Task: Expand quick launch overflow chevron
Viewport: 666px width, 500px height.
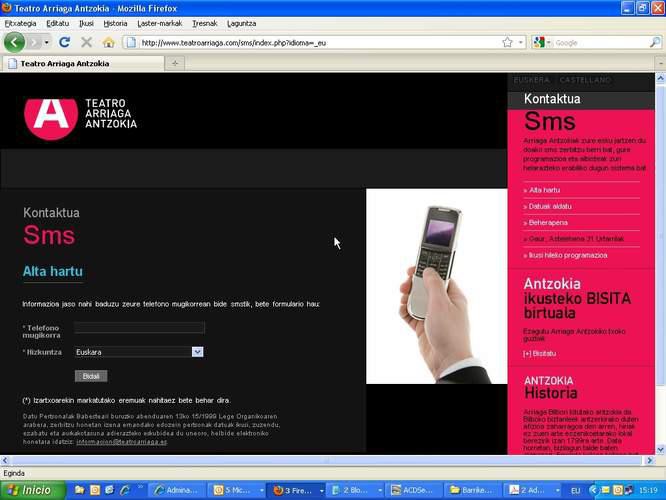Action: pyautogui.click(x=140, y=487)
